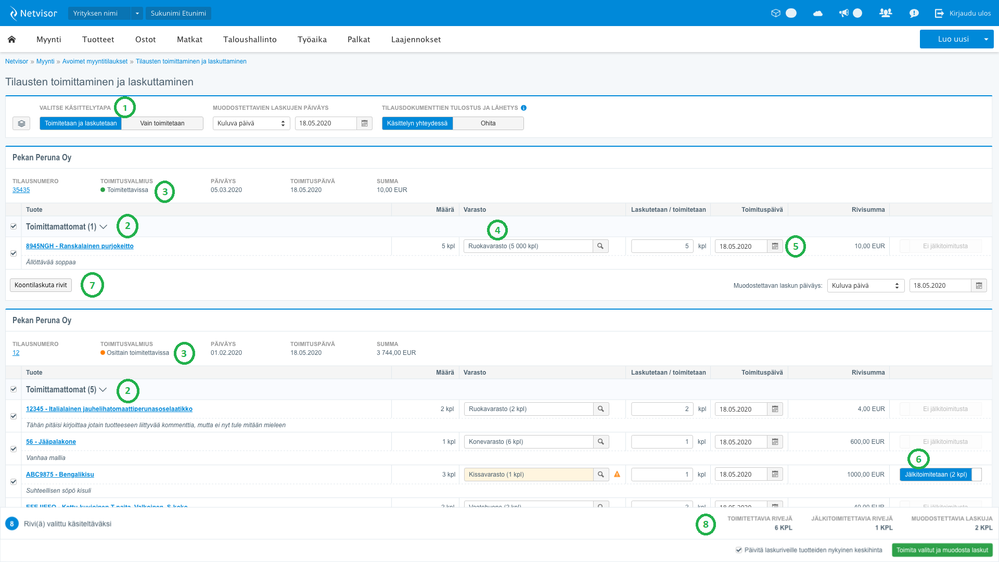Search warehouse for Ranskalainen purjokeitto row
Screen dimensions: 999x562
pos(600,246)
